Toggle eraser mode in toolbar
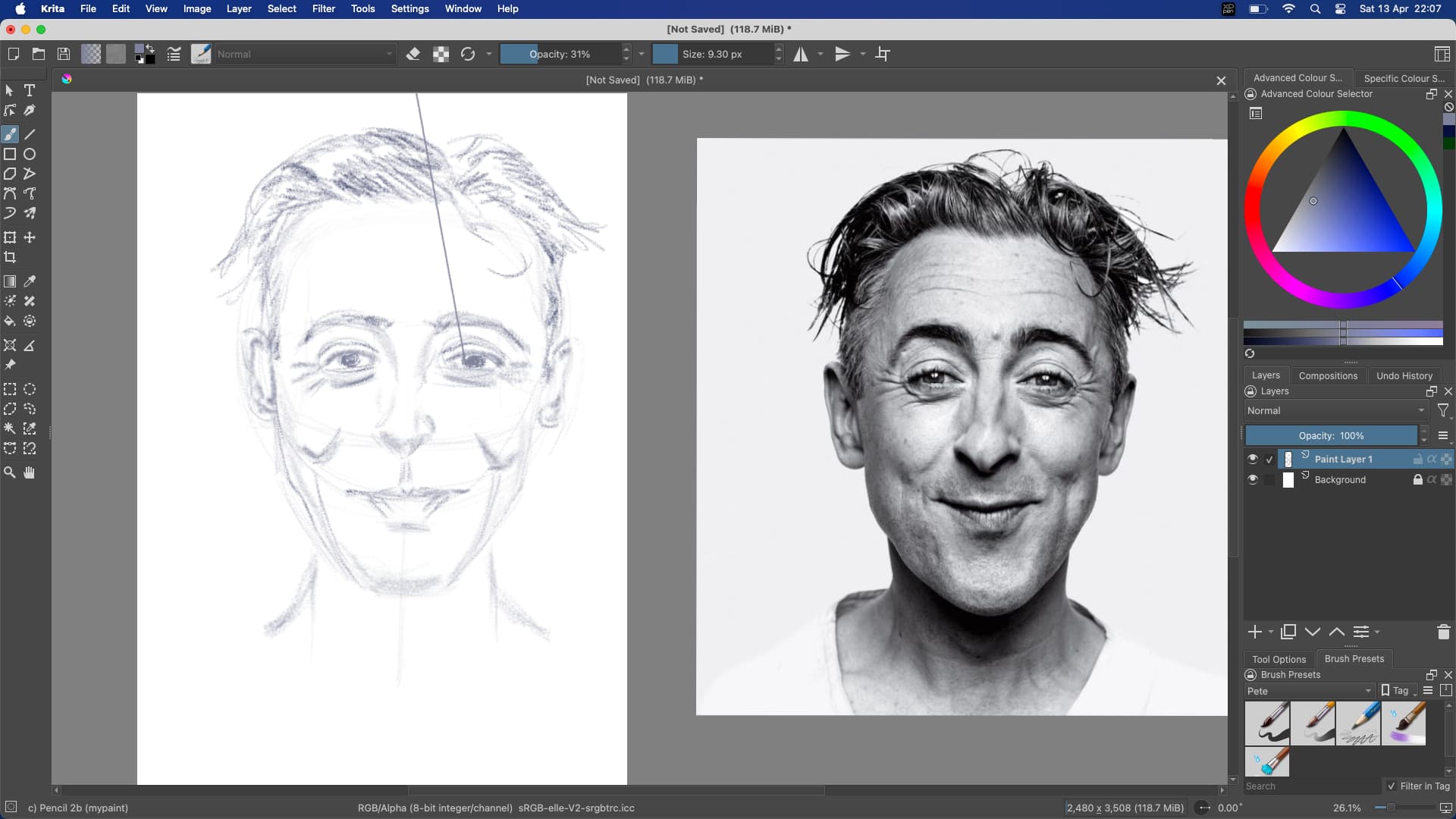Image resolution: width=1456 pixels, height=819 pixels. pos(413,54)
